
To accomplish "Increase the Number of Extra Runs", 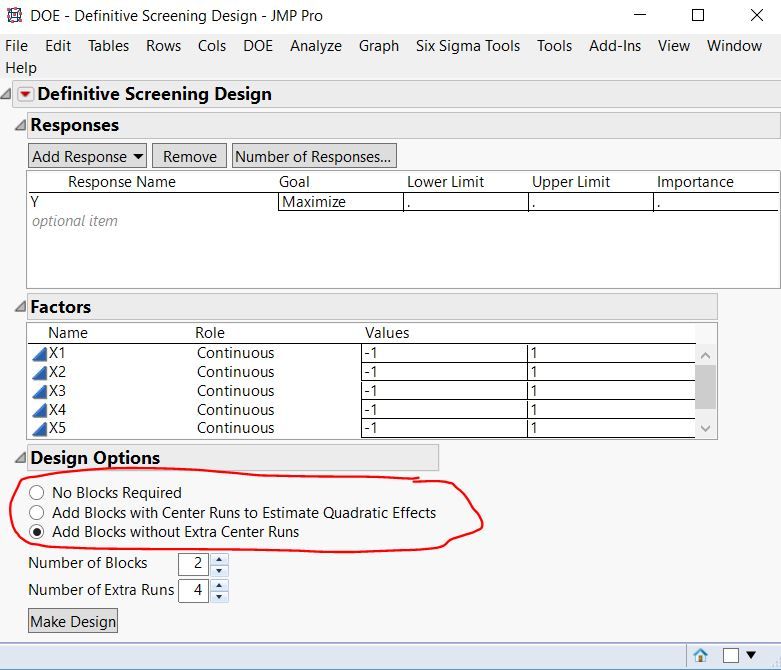I will [x=219, y=585].
